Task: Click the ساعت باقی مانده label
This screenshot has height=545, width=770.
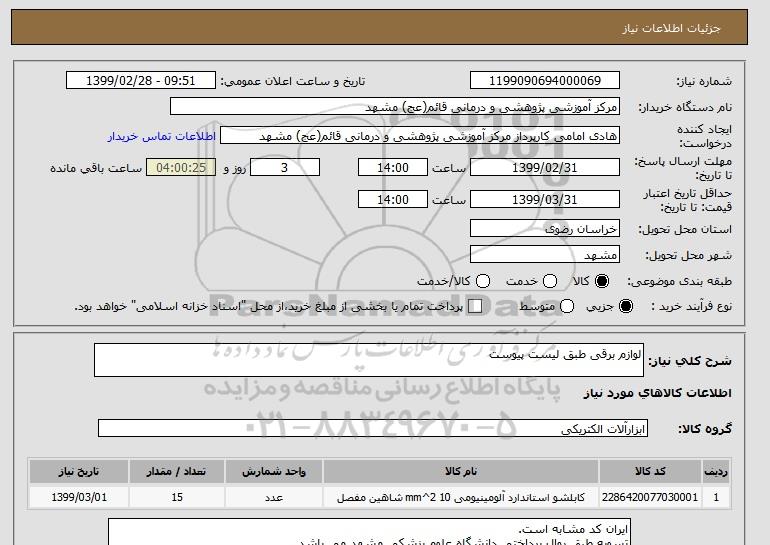Action: click(x=96, y=168)
